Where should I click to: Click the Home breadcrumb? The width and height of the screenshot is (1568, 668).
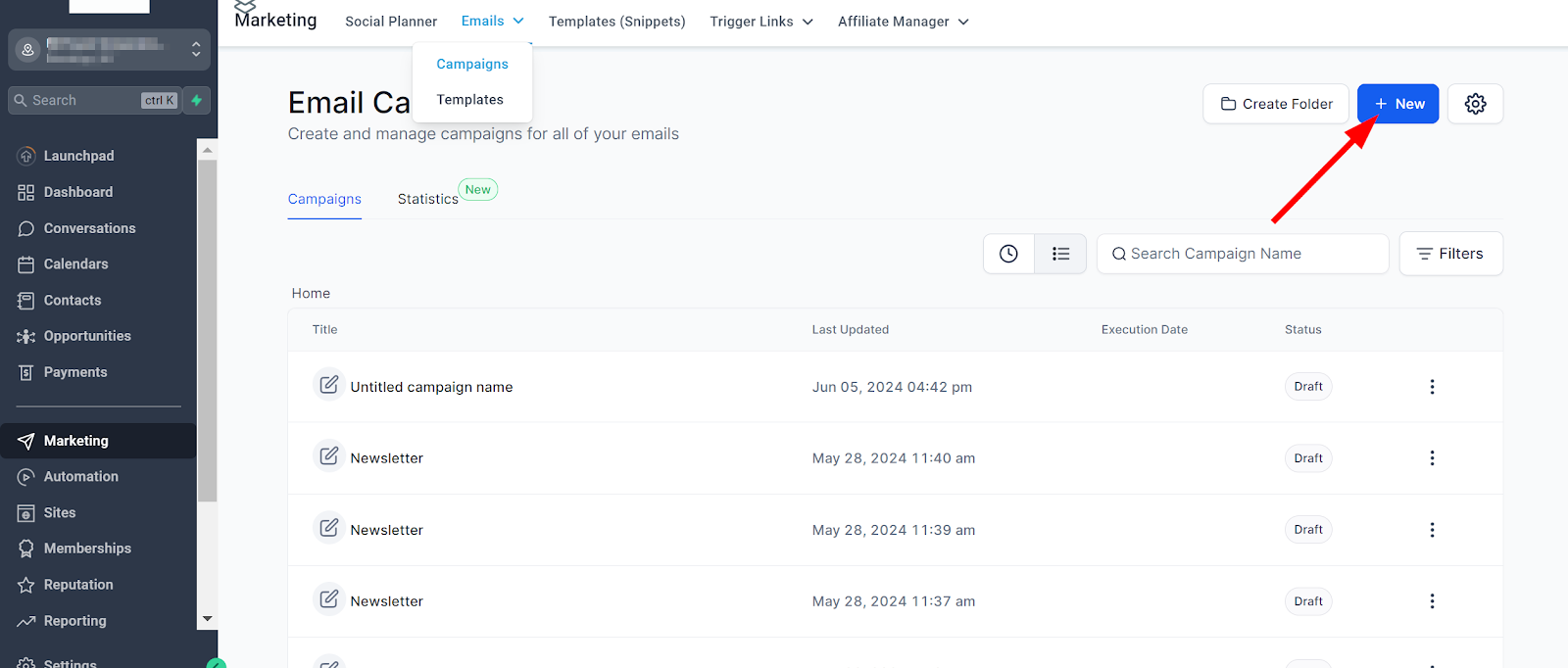pyautogui.click(x=311, y=293)
